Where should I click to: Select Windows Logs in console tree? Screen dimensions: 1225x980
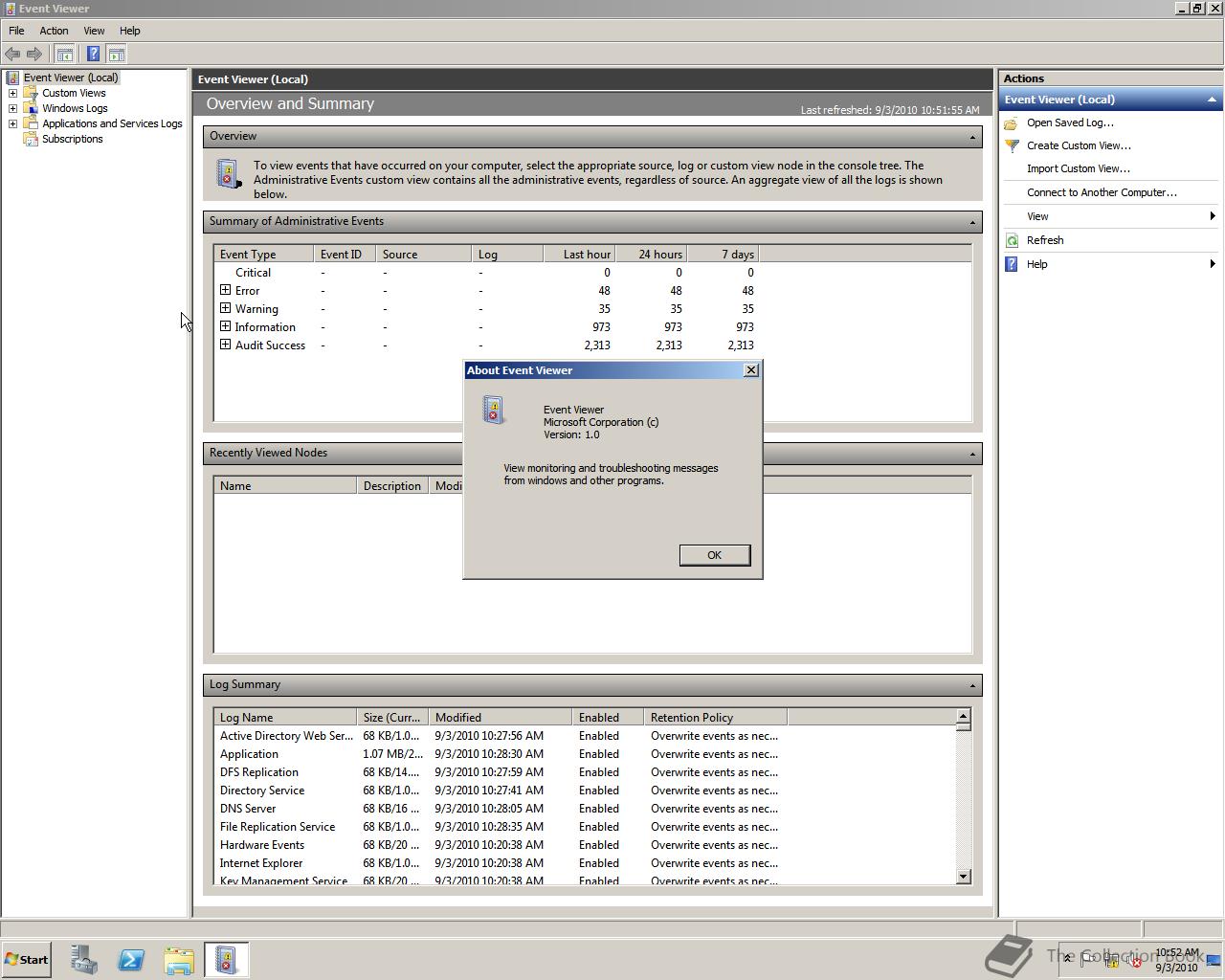tap(75, 108)
